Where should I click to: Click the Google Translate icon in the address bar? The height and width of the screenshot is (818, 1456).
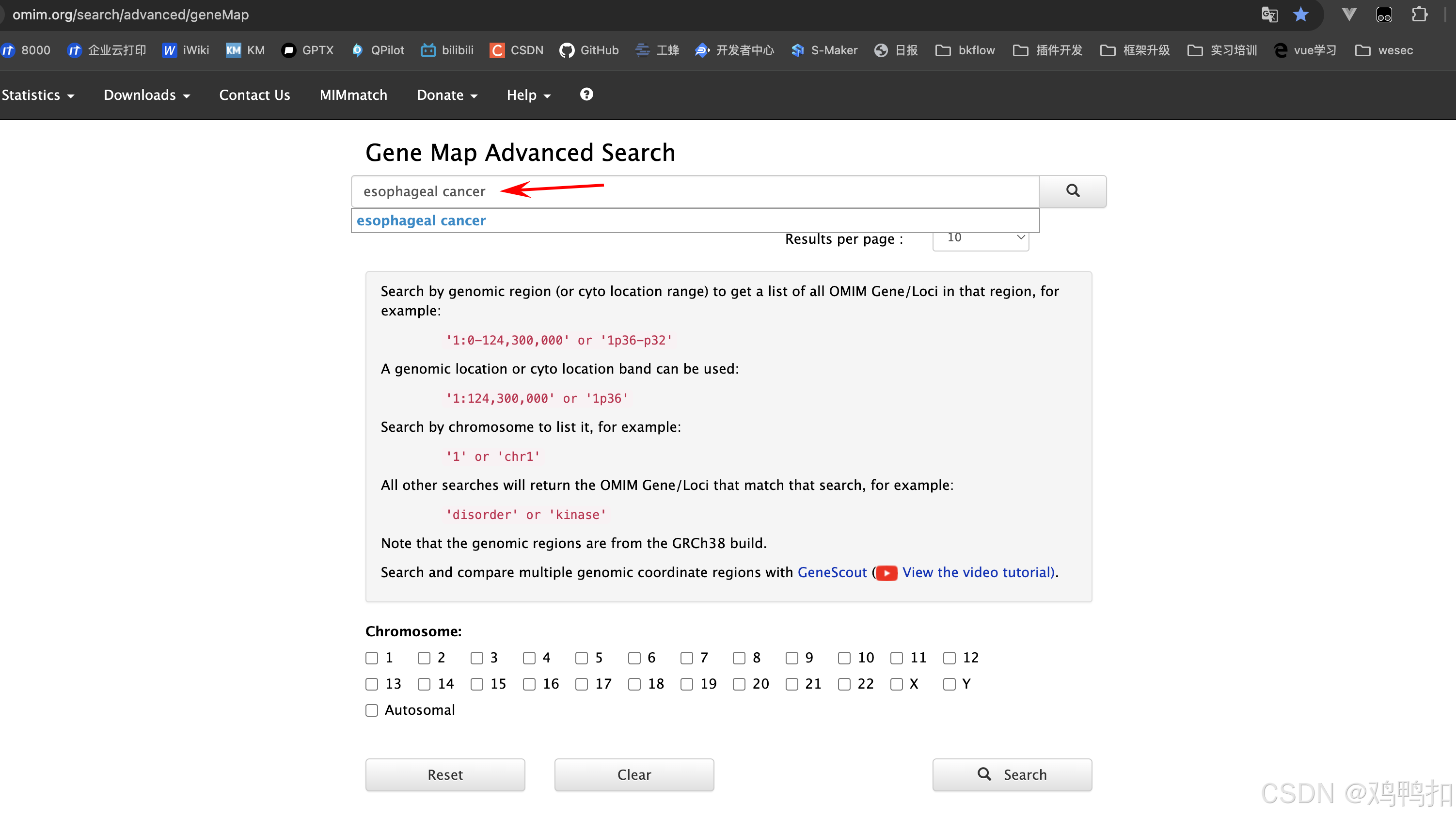click(1269, 14)
